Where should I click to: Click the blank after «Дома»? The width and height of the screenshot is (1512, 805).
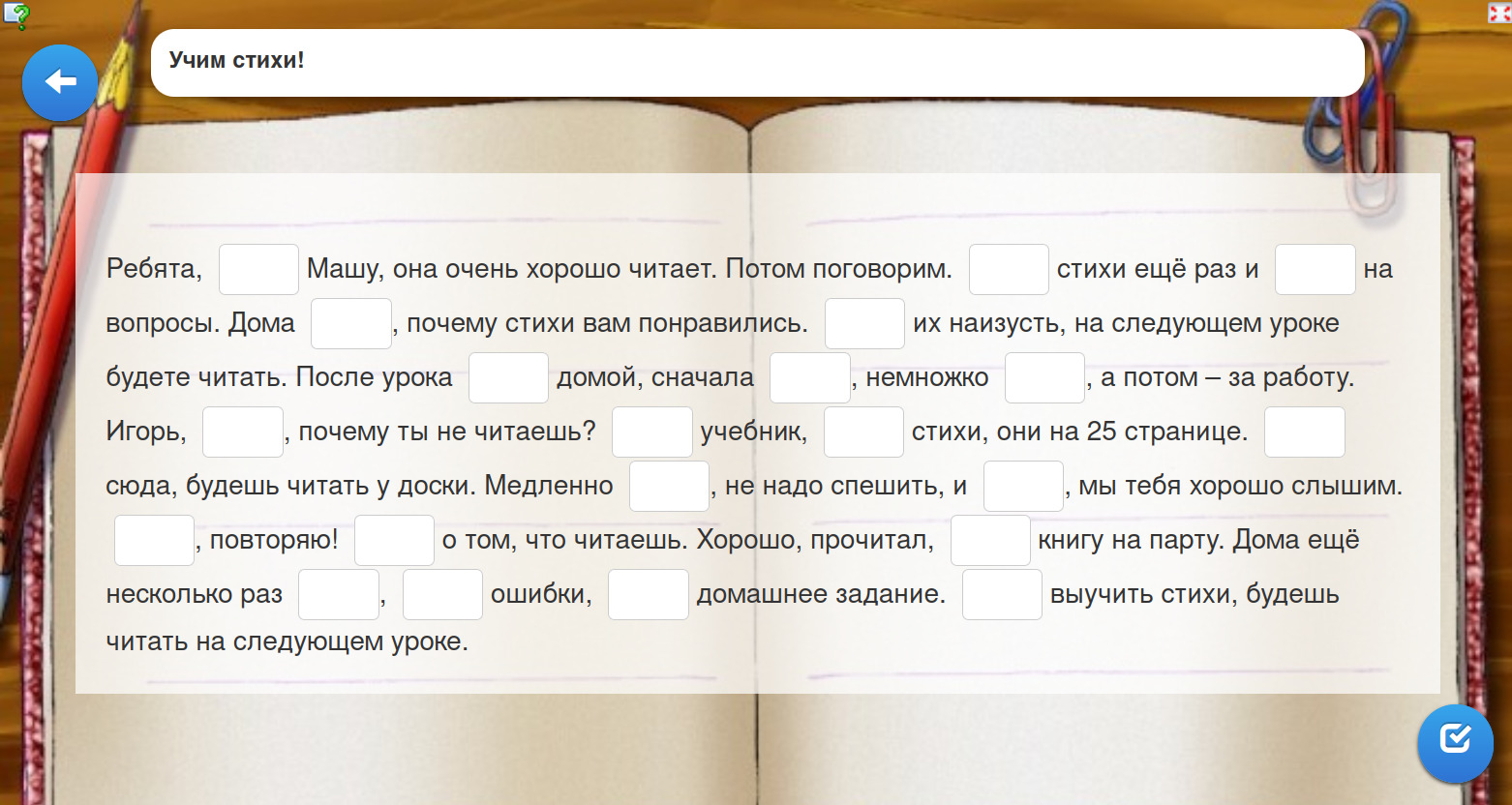pyautogui.click(x=351, y=323)
